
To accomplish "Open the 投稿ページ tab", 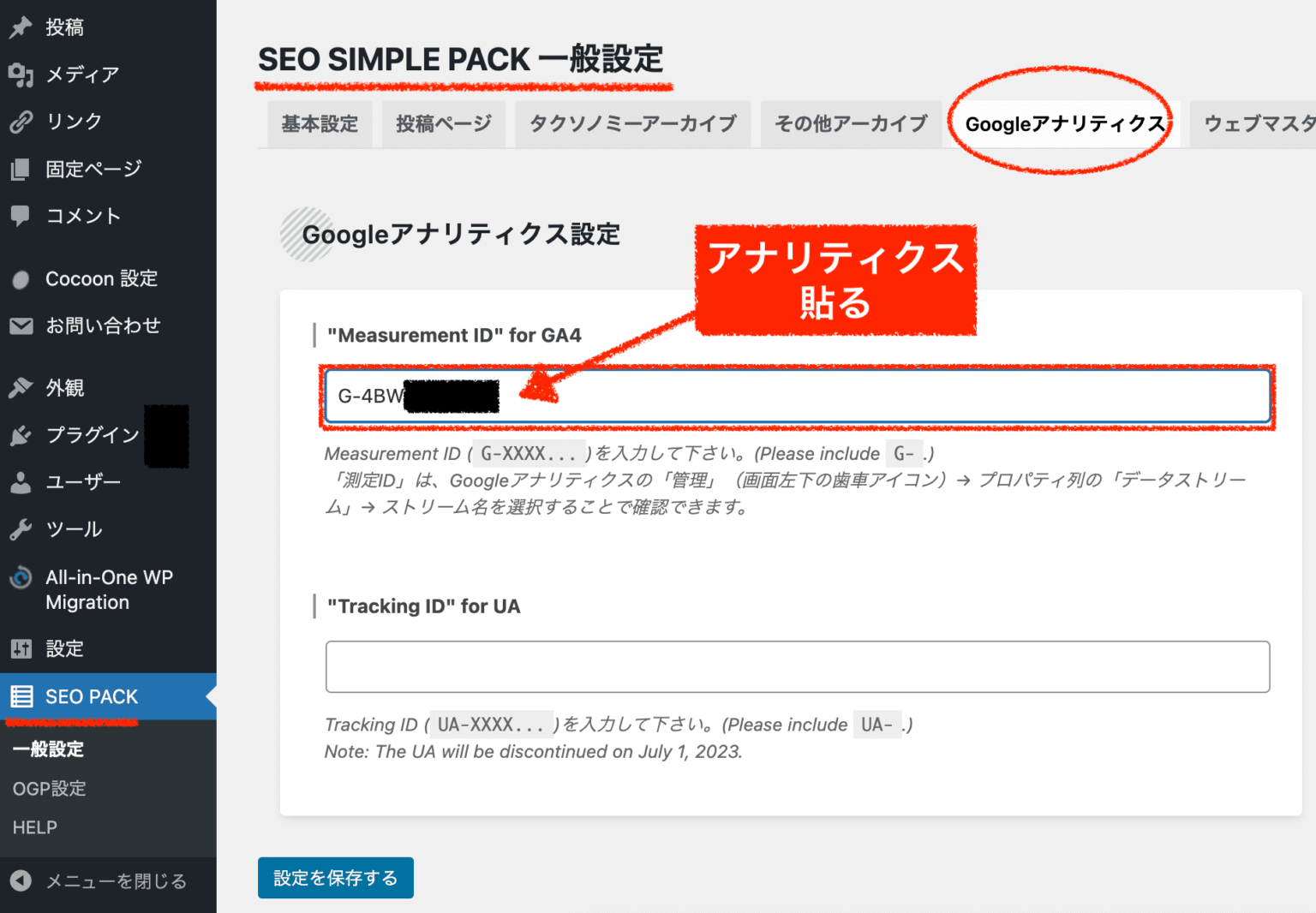I will tap(444, 123).
